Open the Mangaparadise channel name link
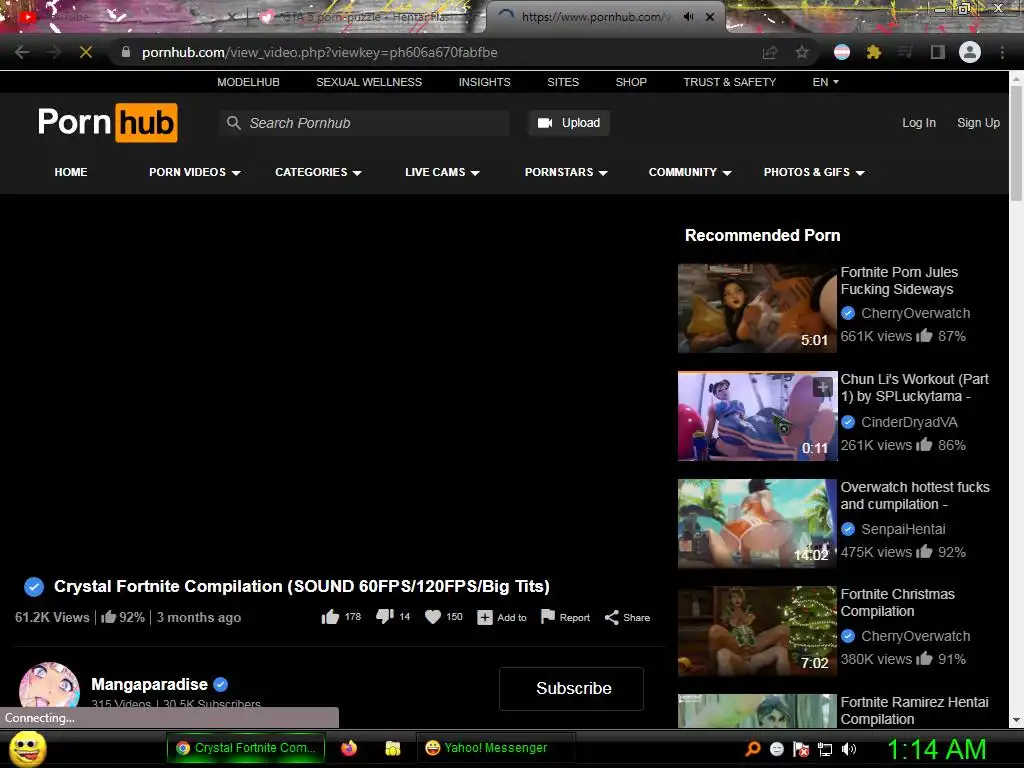Screen dimensions: 1024x768 point(149,684)
